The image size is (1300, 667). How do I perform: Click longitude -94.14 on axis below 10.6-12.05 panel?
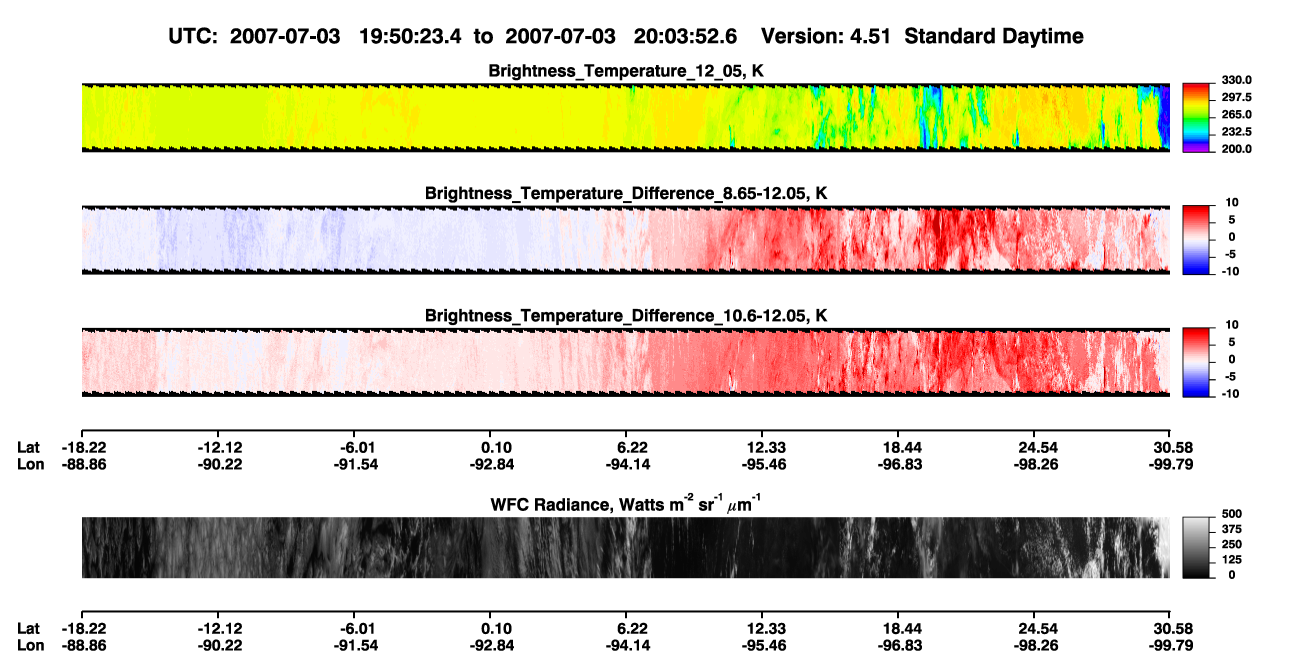click(626, 464)
